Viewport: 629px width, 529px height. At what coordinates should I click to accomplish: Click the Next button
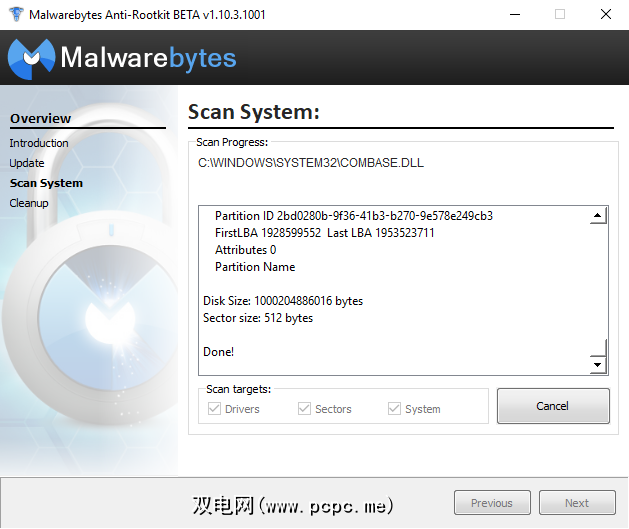[577, 503]
